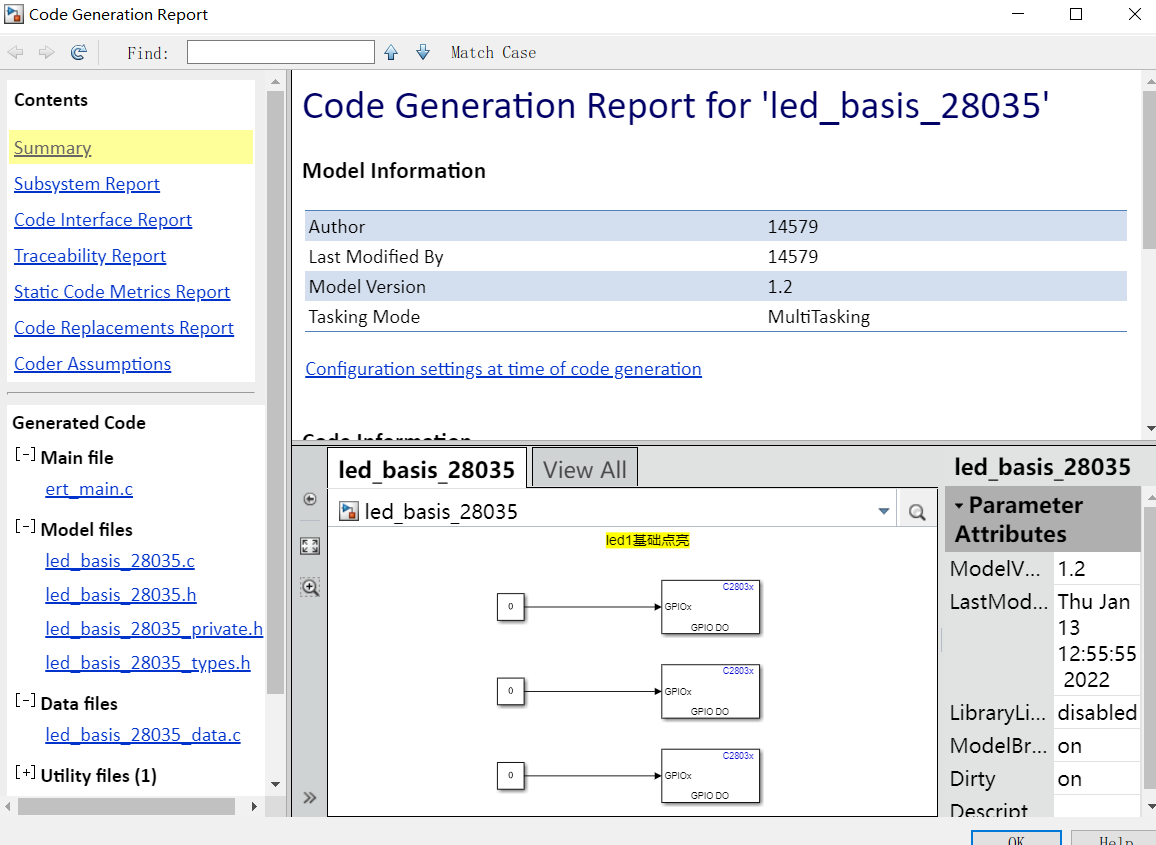Click the LibraryLi... disabled value
The width and height of the screenshot is (1156, 845).
point(1097,712)
